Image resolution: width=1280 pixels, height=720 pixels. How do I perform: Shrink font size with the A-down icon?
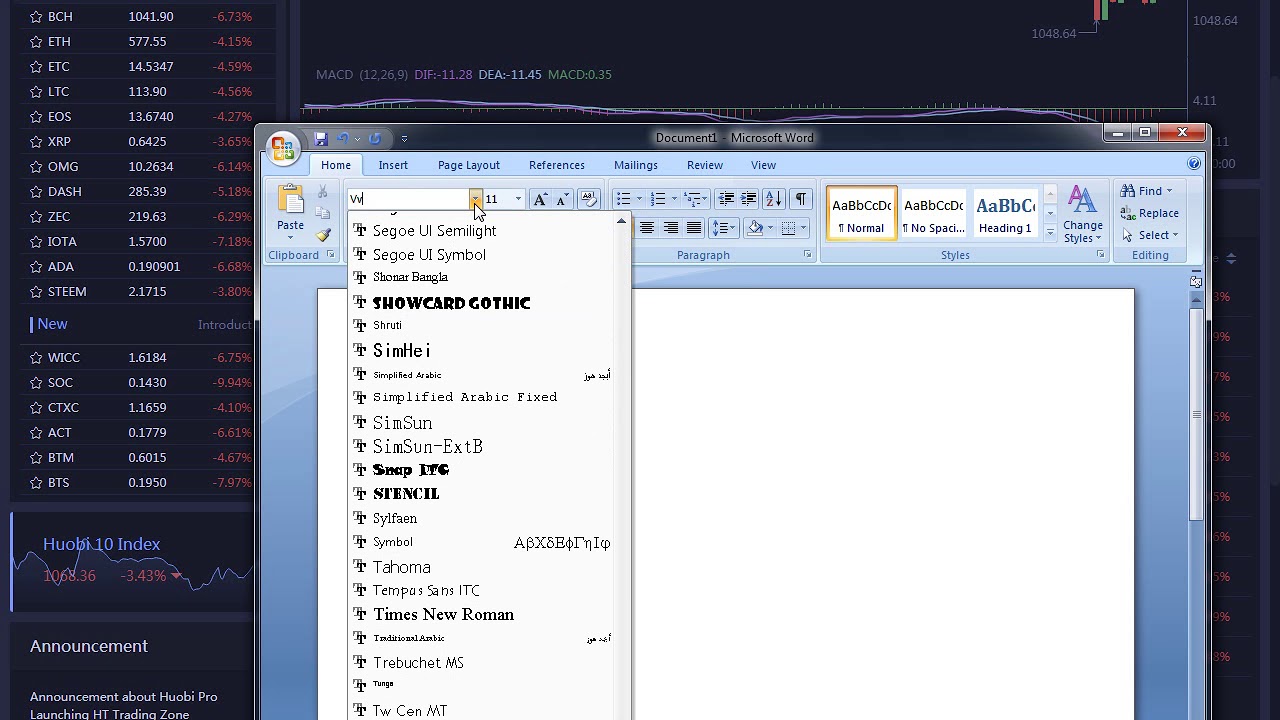pos(562,199)
